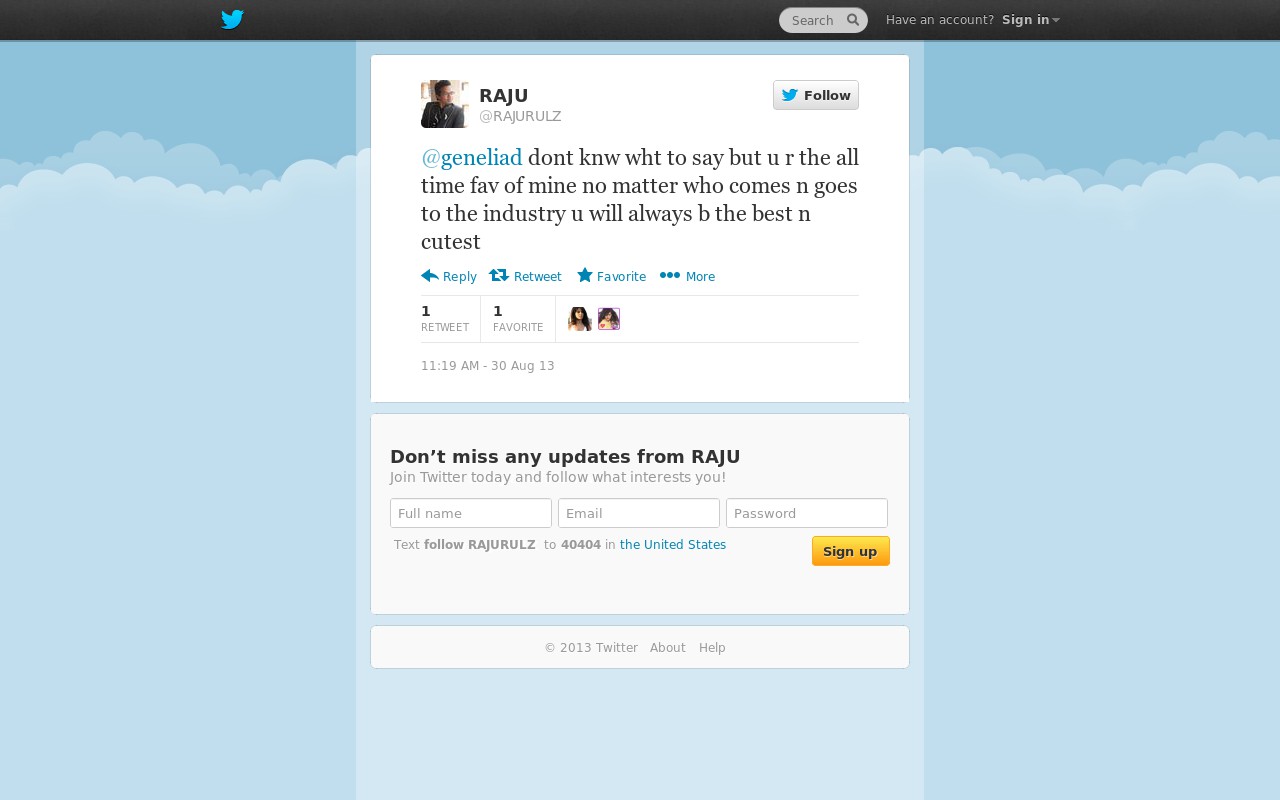View second user avatar next to favorites
The height and width of the screenshot is (800, 1280).
pos(609,319)
